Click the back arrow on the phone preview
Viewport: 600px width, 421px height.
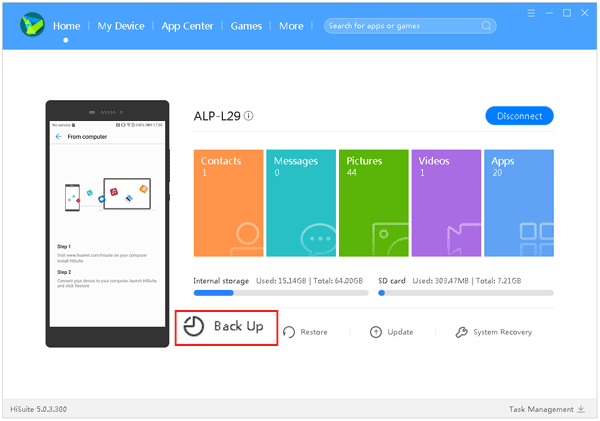pyautogui.click(x=59, y=136)
